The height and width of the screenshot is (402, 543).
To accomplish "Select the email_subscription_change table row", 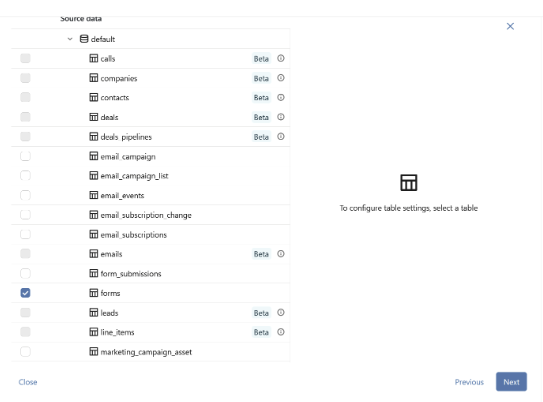I will click(151, 215).
